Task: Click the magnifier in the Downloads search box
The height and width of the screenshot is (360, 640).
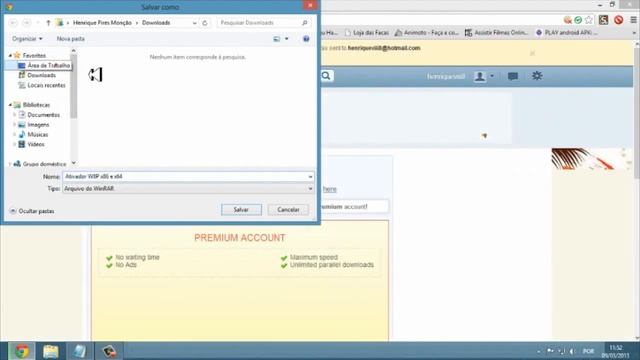Action: tap(304, 23)
